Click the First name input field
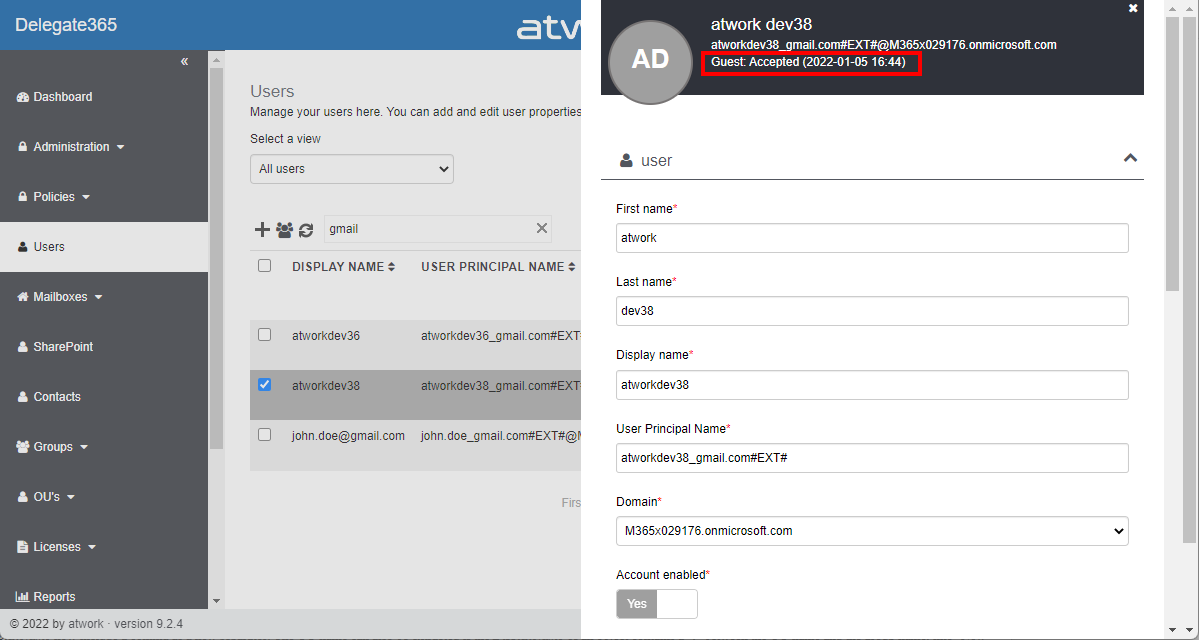Image resolution: width=1199 pixels, height=640 pixels. coord(871,238)
